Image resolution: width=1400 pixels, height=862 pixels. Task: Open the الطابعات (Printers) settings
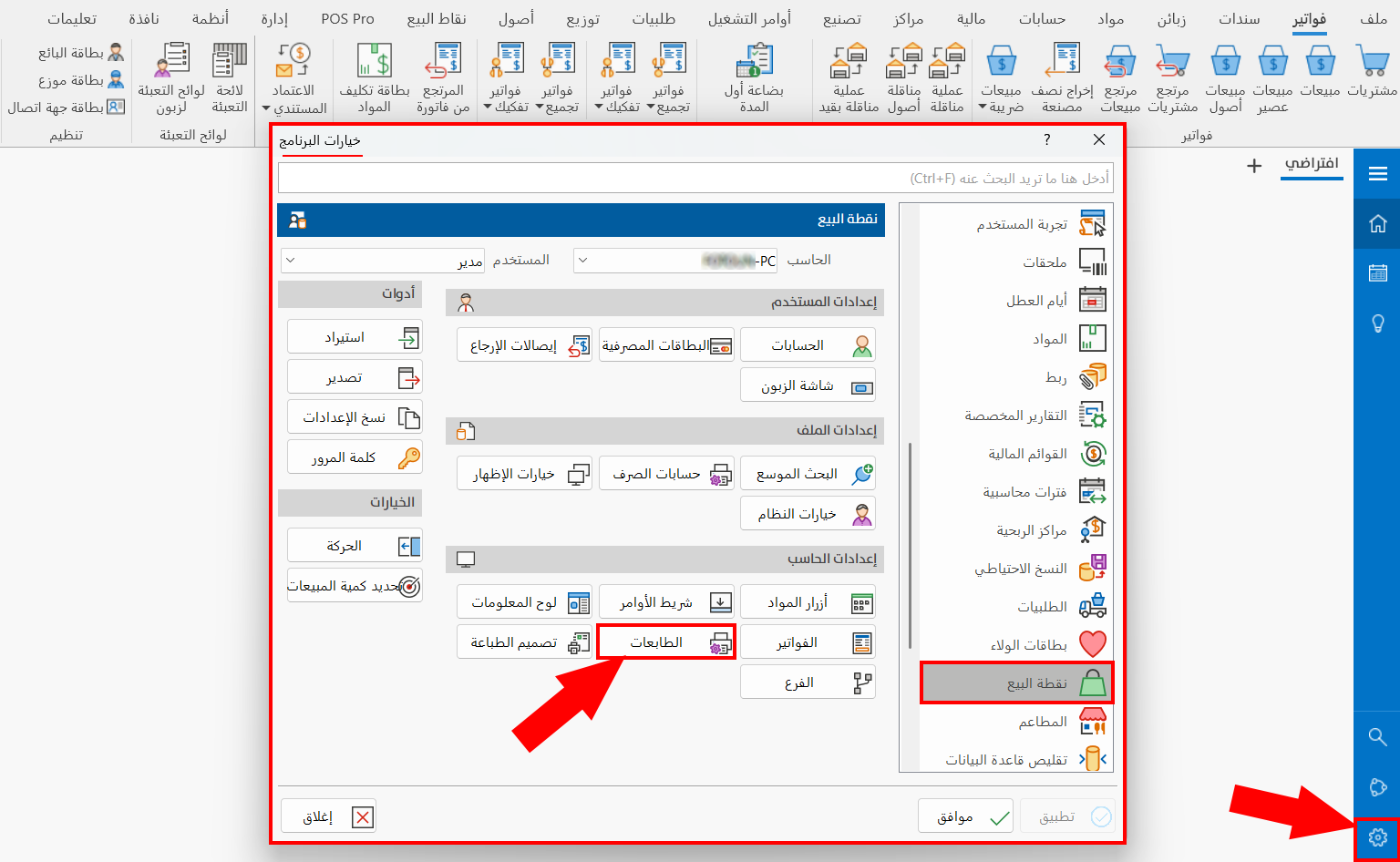click(666, 641)
